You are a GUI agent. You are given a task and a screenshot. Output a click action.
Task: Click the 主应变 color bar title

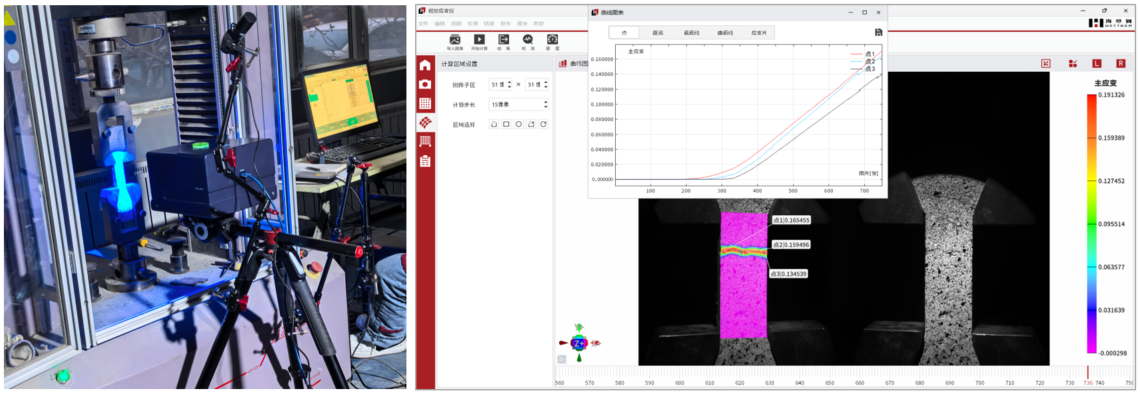1105,84
